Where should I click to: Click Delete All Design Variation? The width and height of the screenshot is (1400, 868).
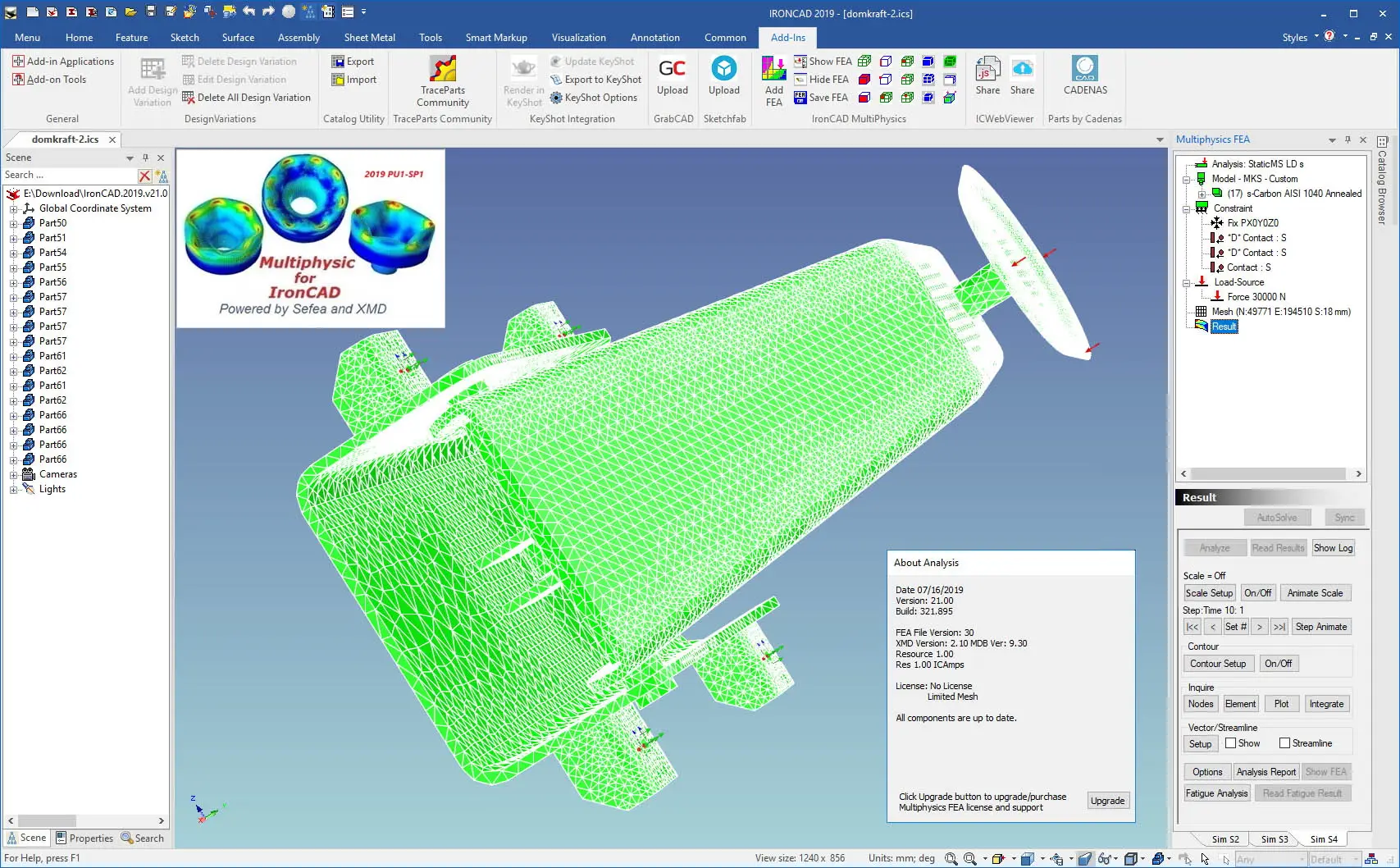[246, 98]
